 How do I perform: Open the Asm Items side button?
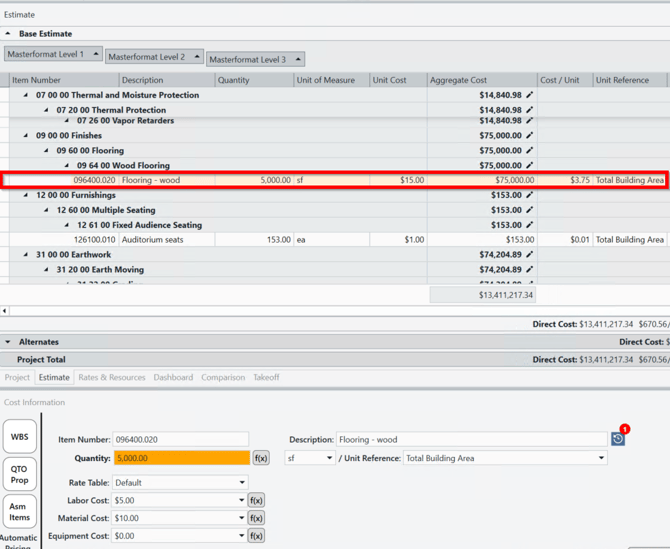19,512
